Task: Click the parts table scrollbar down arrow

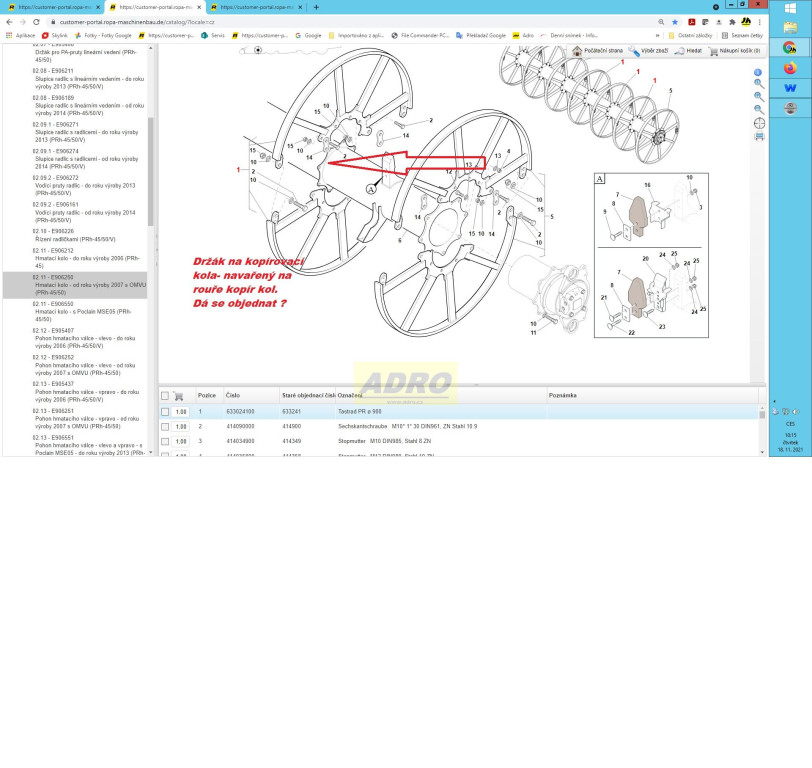Action: click(x=762, y=452)
